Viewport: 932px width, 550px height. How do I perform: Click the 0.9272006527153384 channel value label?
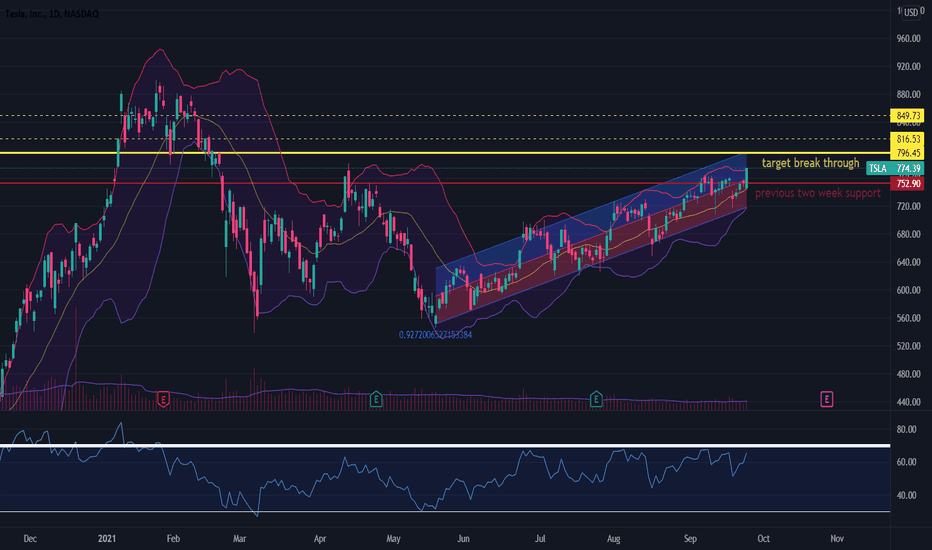click(x=436, y=335)
